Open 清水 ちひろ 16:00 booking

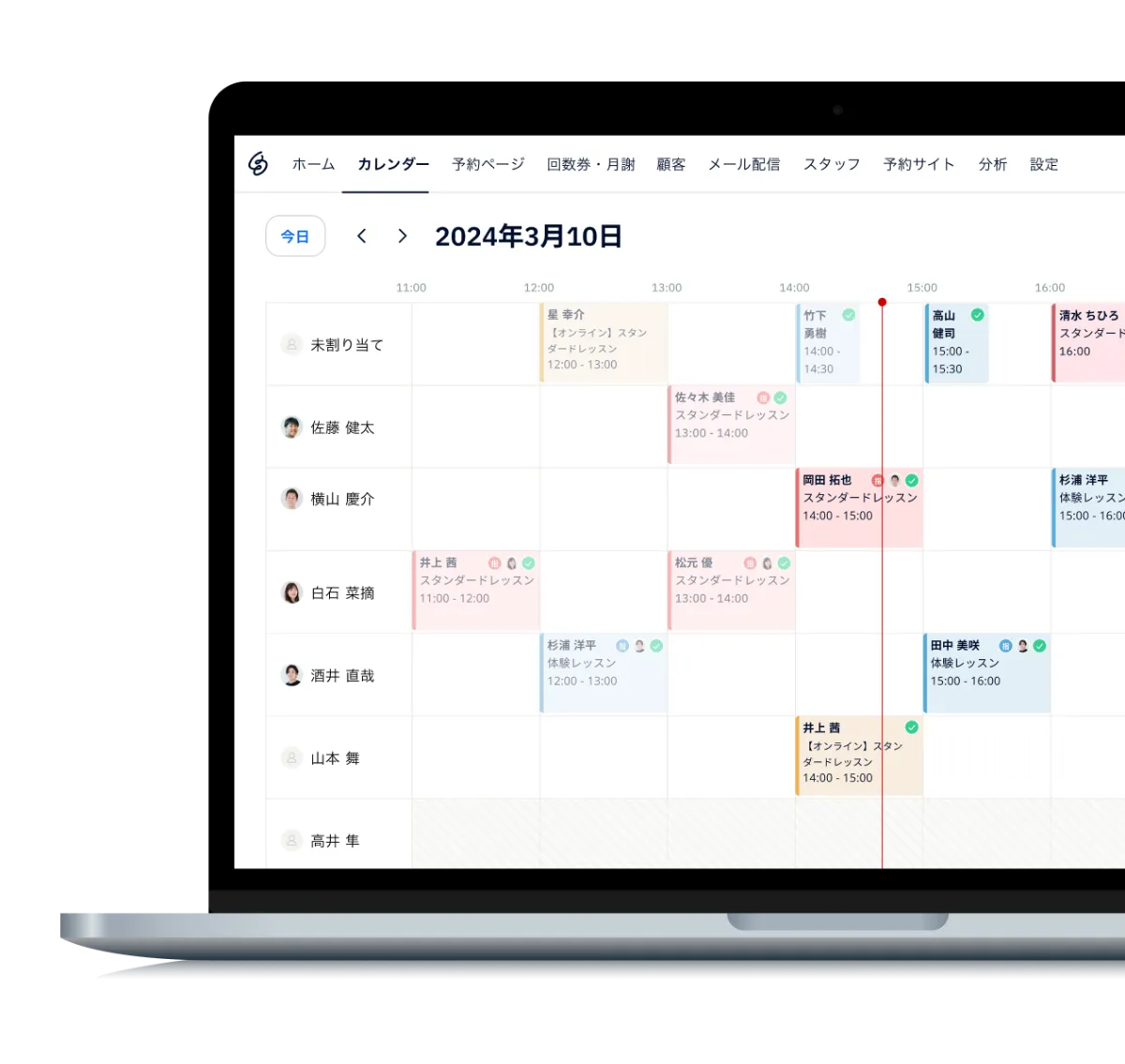[1088, 342]
